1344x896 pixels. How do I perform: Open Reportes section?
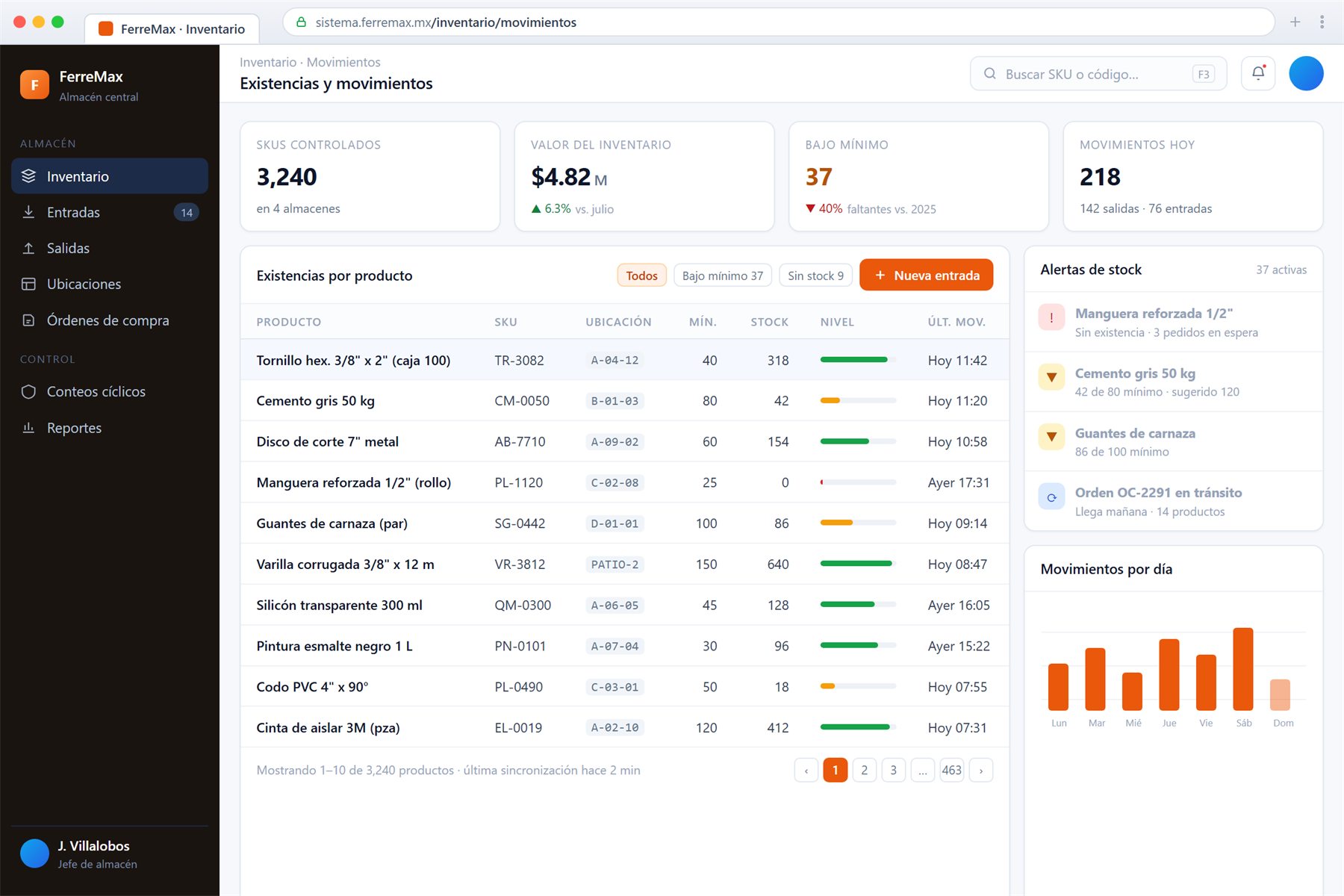[110, 428]
